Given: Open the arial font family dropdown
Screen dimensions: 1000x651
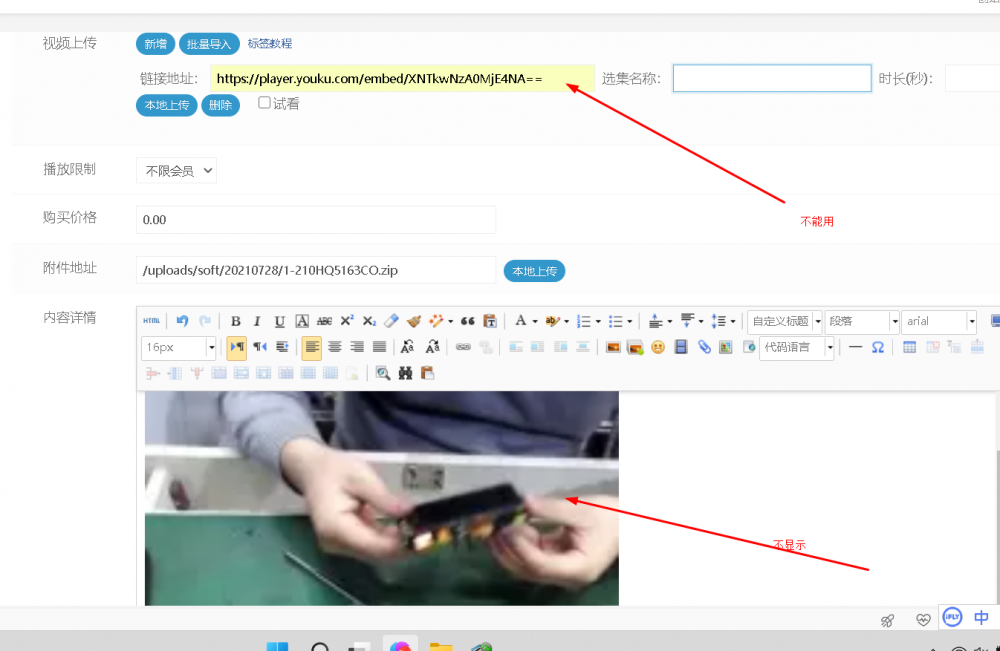Looking at the screenshot, I should (x=939, y=321).
